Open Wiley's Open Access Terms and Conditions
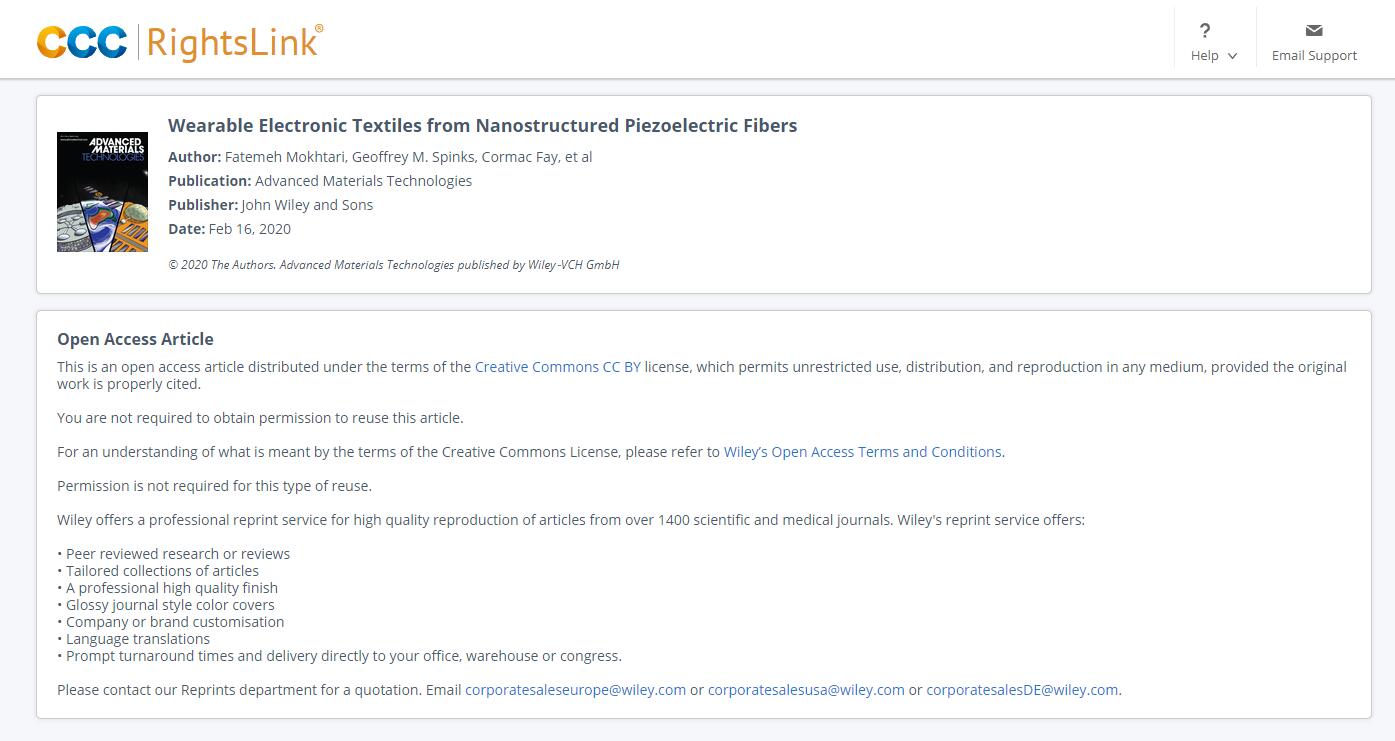 tap(862, 452)
